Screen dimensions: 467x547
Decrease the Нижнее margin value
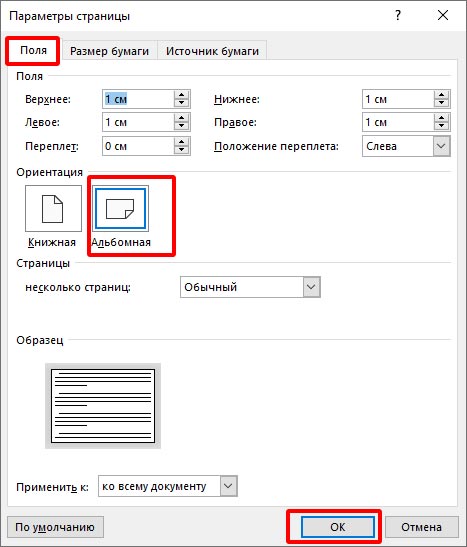click(x=442, y=103)
